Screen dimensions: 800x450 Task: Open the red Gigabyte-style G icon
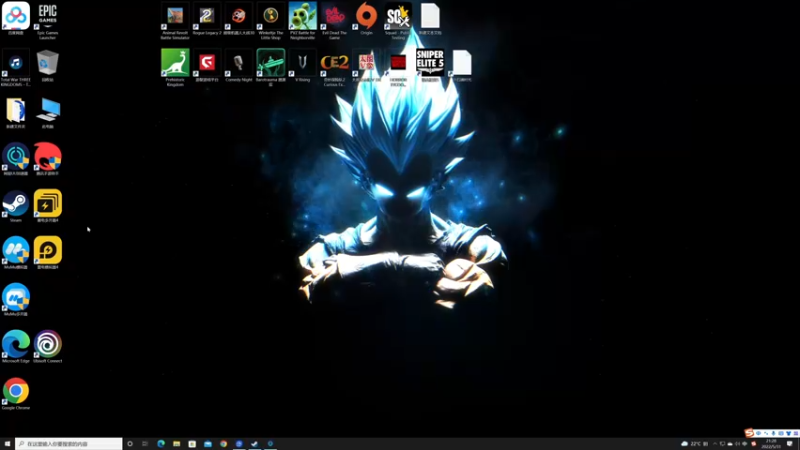(x=207, y=65)
